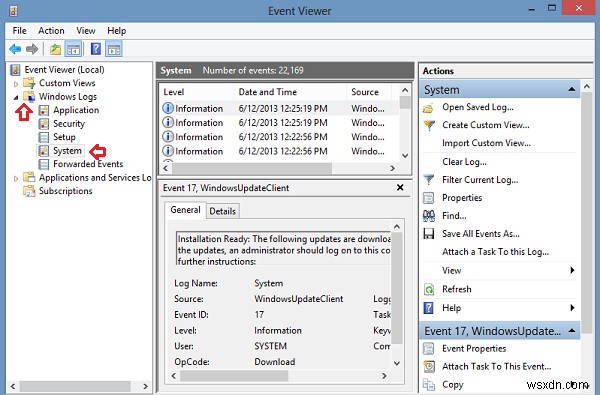This screenshot has width=600, height=395.
Task: Click the Forwarded Events log icon
Action: pyautogui.click(x=44, y=164)
